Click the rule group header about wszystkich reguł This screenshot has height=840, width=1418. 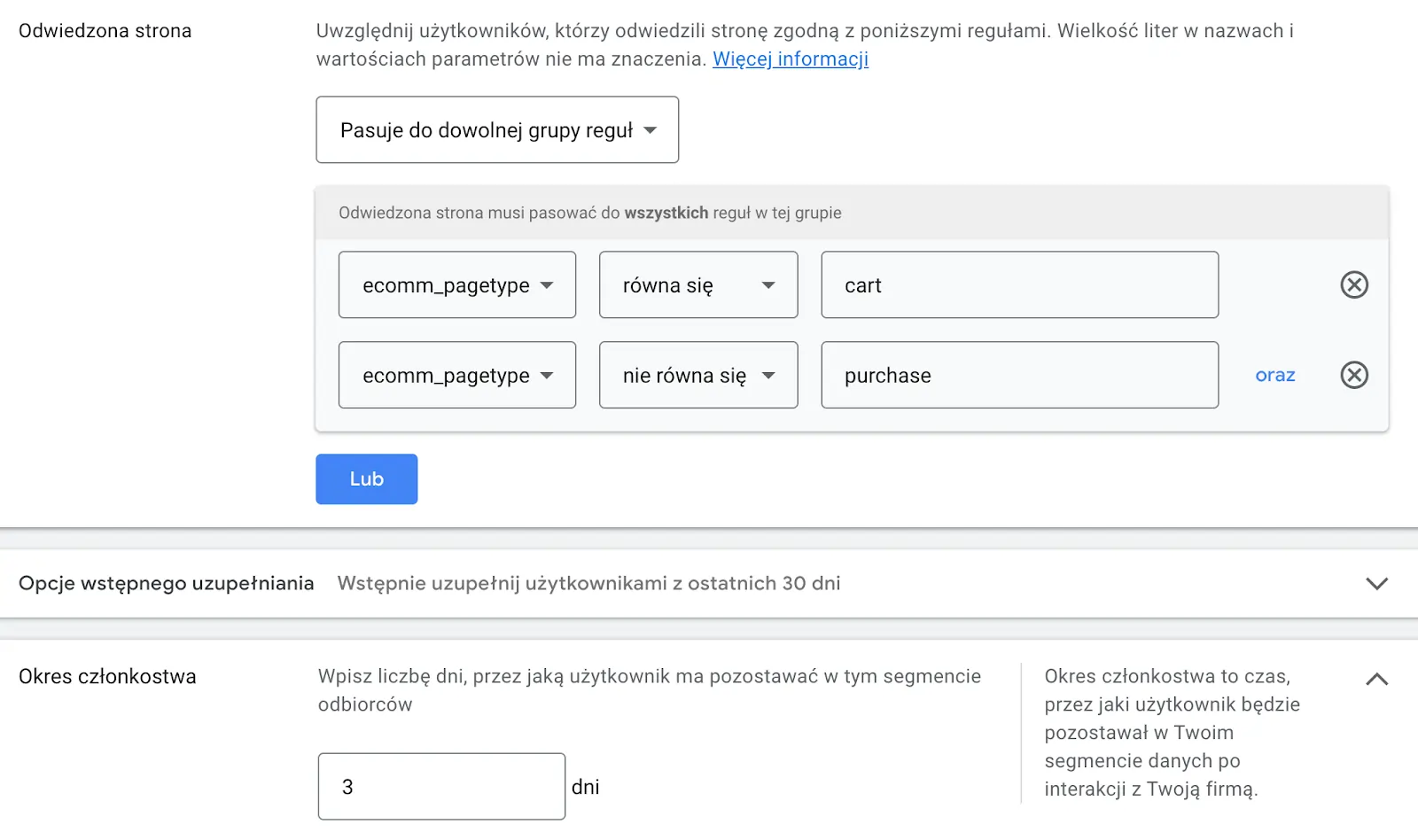[x=589, y=214]
